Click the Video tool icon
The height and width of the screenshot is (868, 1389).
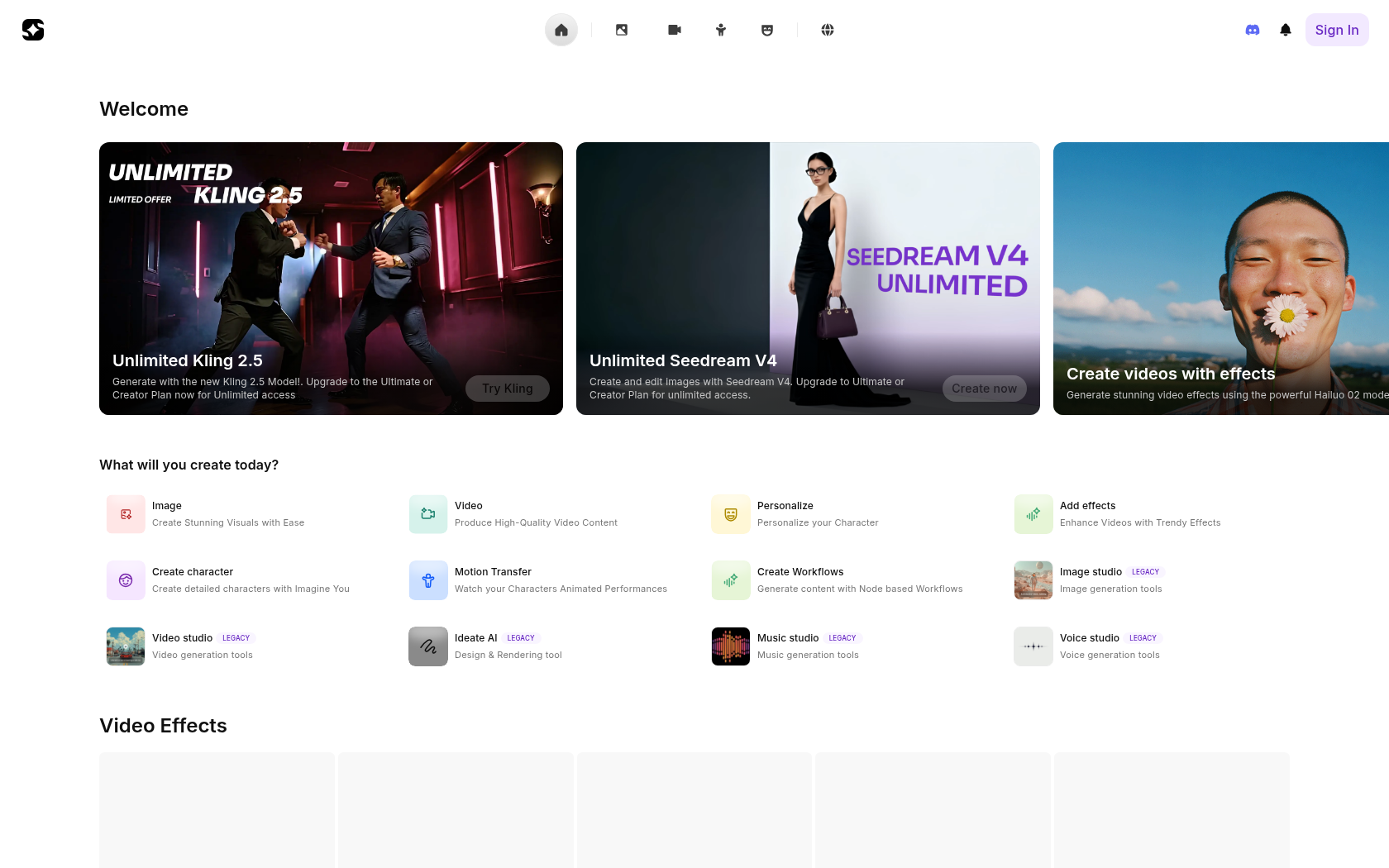[428, 514]
